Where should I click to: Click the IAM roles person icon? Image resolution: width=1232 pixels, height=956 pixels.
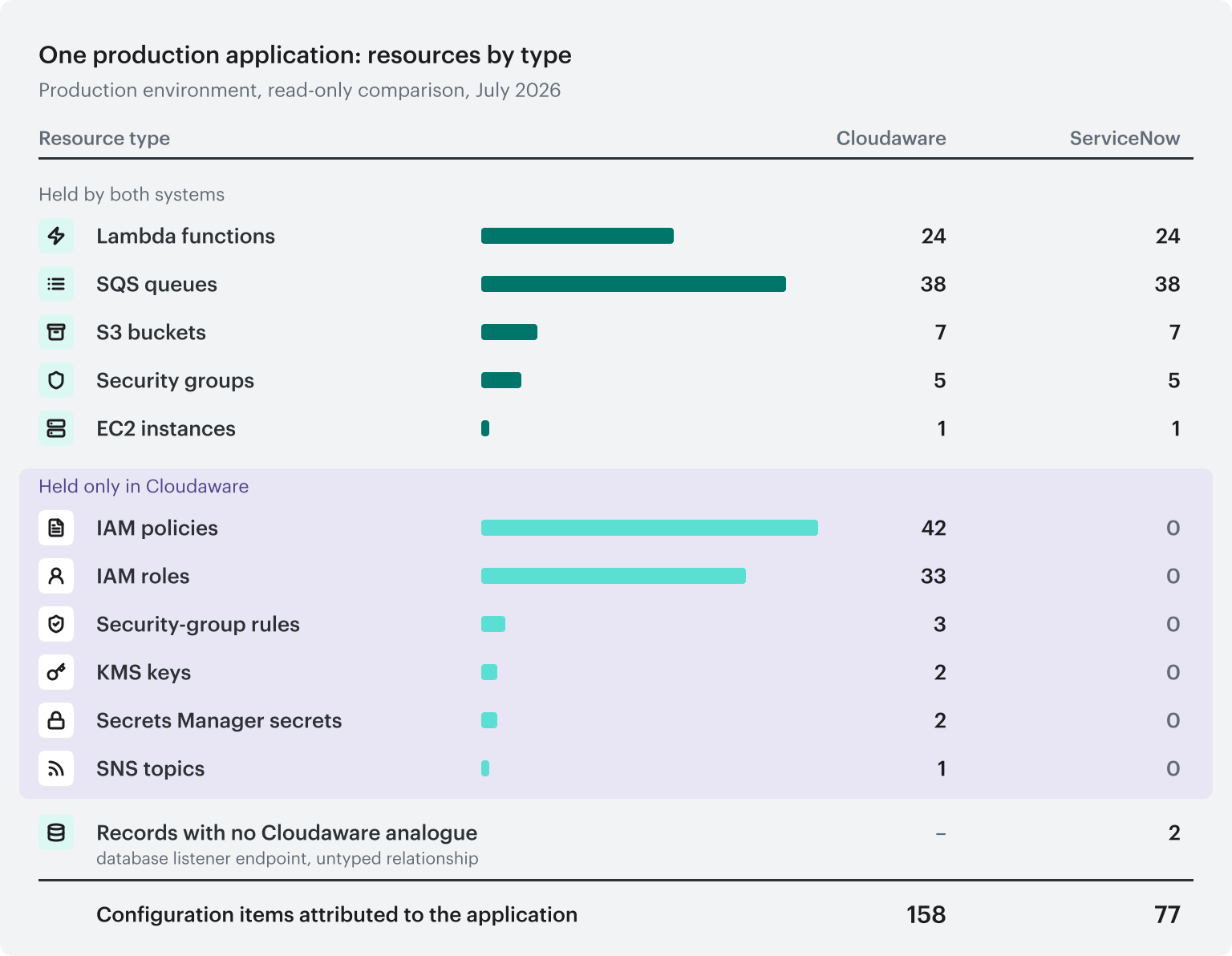(x=56, y=576)
